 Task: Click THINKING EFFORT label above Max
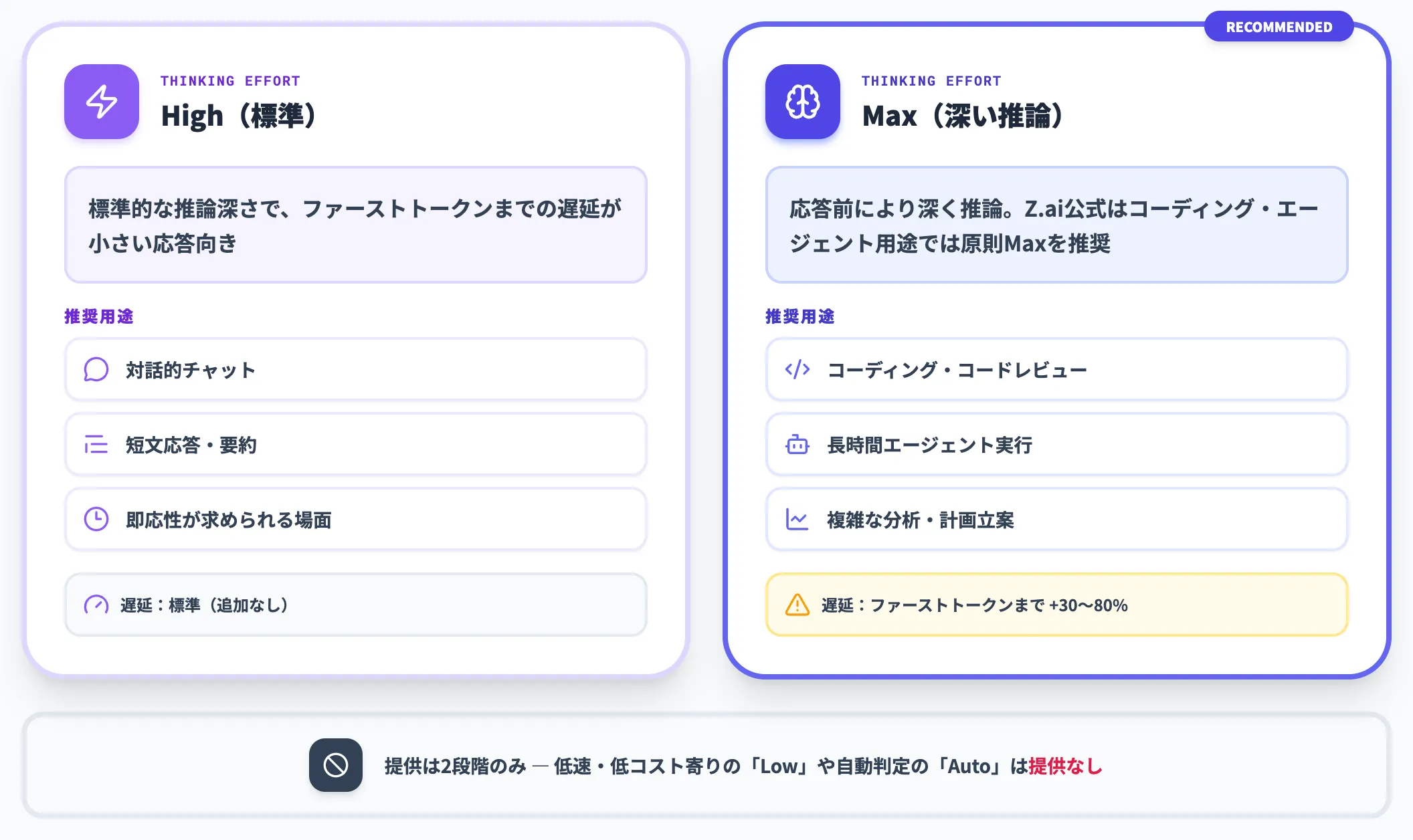click(932, 81)
